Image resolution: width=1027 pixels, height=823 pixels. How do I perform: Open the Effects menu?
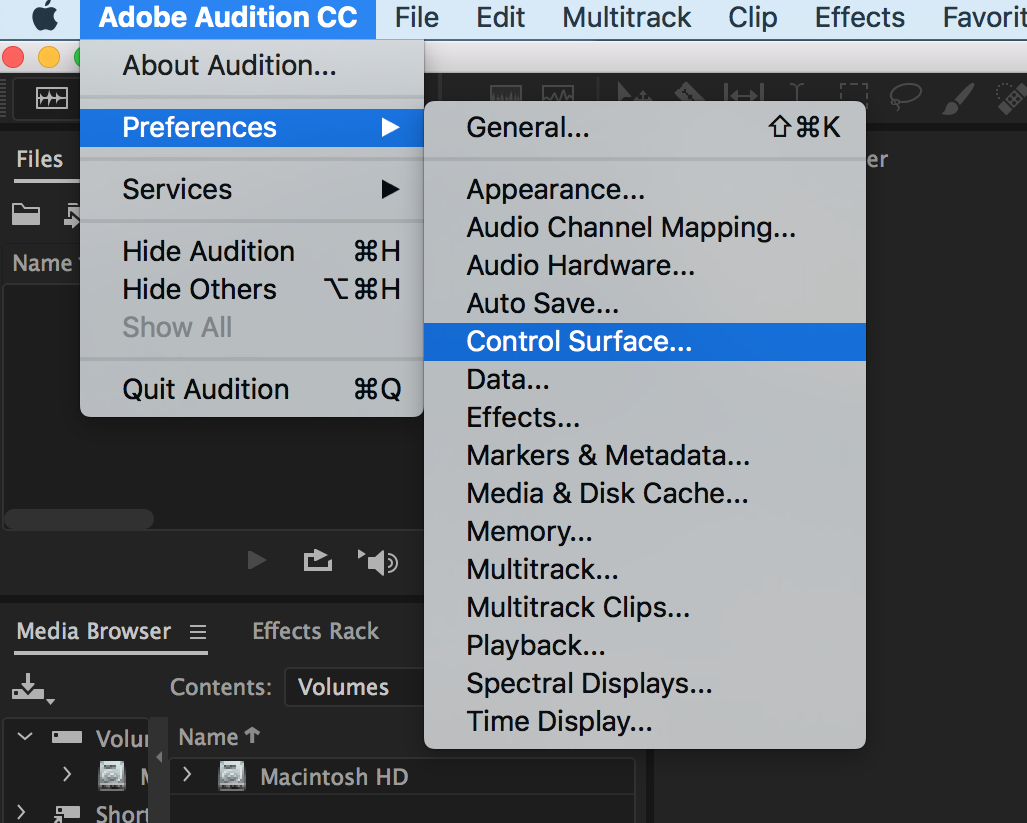[858, 18]
